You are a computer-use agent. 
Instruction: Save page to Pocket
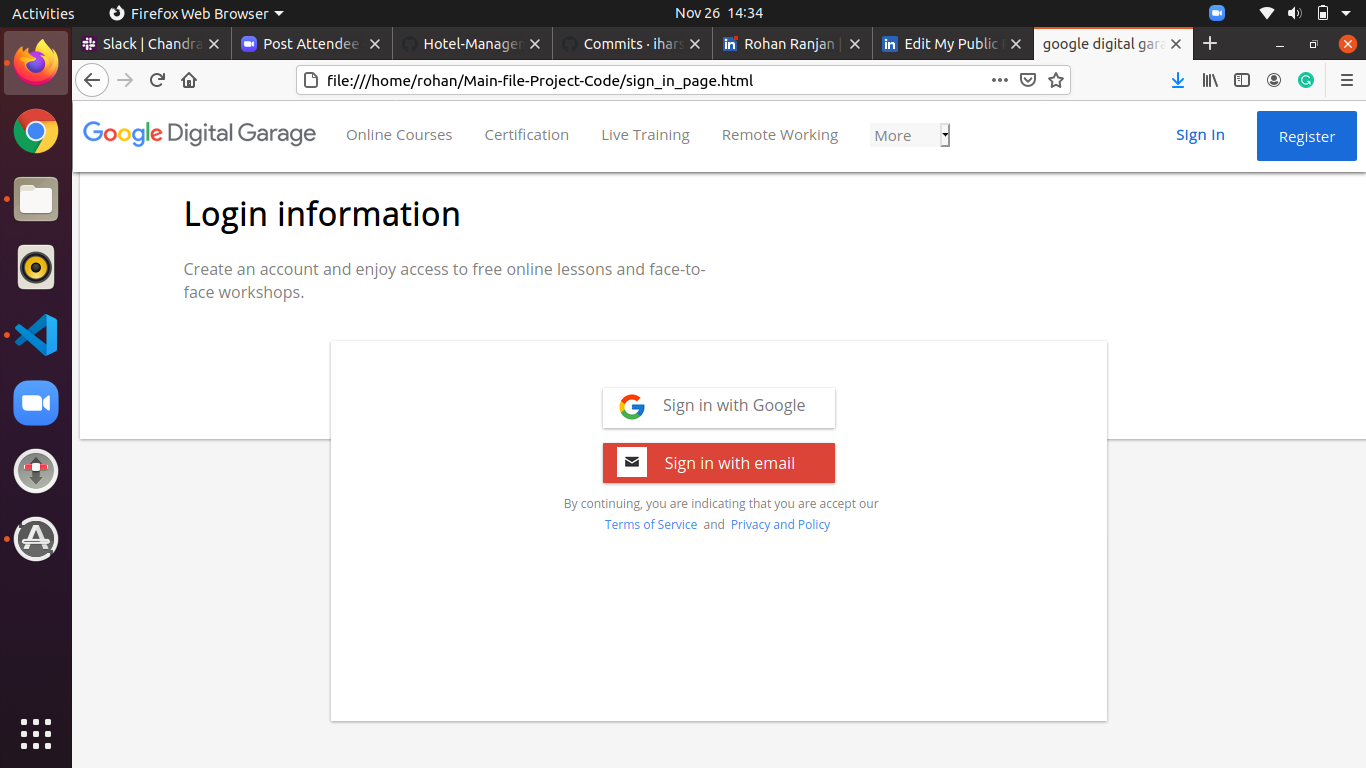pos(1027,80)
